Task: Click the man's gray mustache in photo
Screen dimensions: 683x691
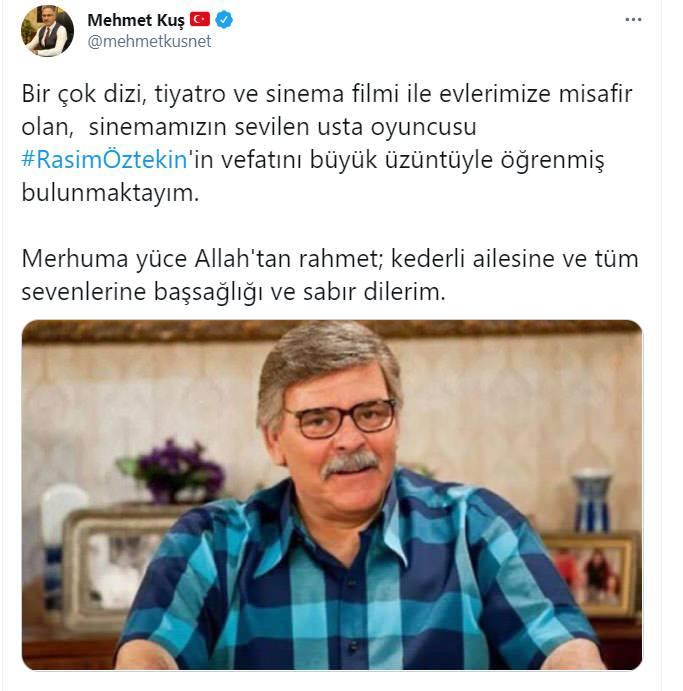Action: coord(350,464)
